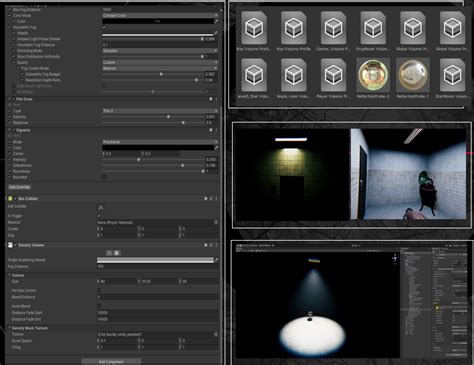Viewport: 474px width, 365px height.
Task: Toggle the Is Trigger checkbox
Action: coord(99,216)
